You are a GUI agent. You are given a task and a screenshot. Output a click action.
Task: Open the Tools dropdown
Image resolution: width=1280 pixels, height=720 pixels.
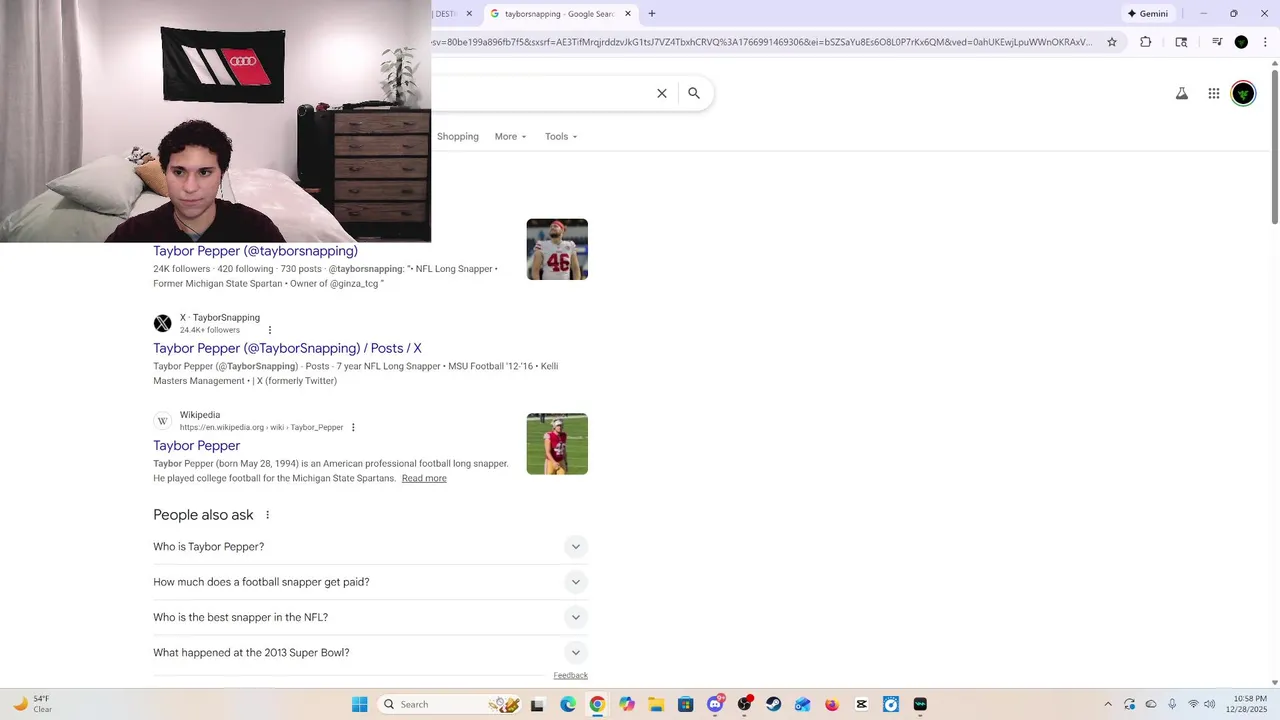(x=561, y=136)
